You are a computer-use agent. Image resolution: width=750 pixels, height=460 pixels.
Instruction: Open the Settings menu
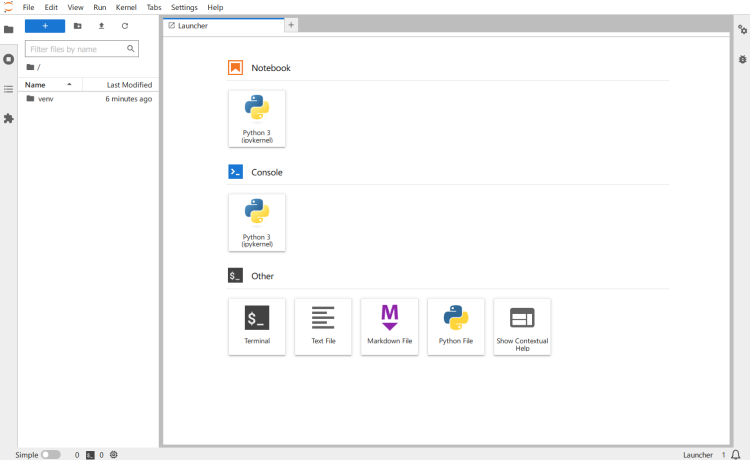[x=184, y=7]
